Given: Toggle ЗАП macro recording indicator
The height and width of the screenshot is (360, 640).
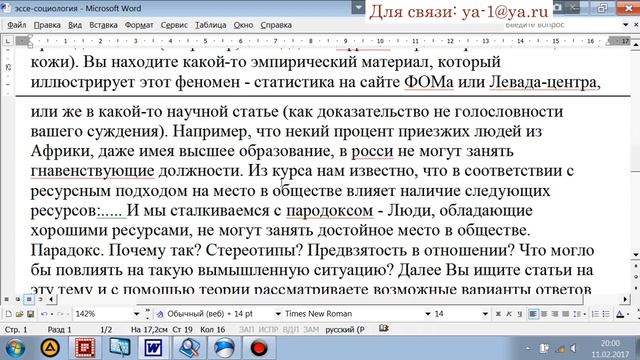Looking at the screenshot, I should pos(247,329).
